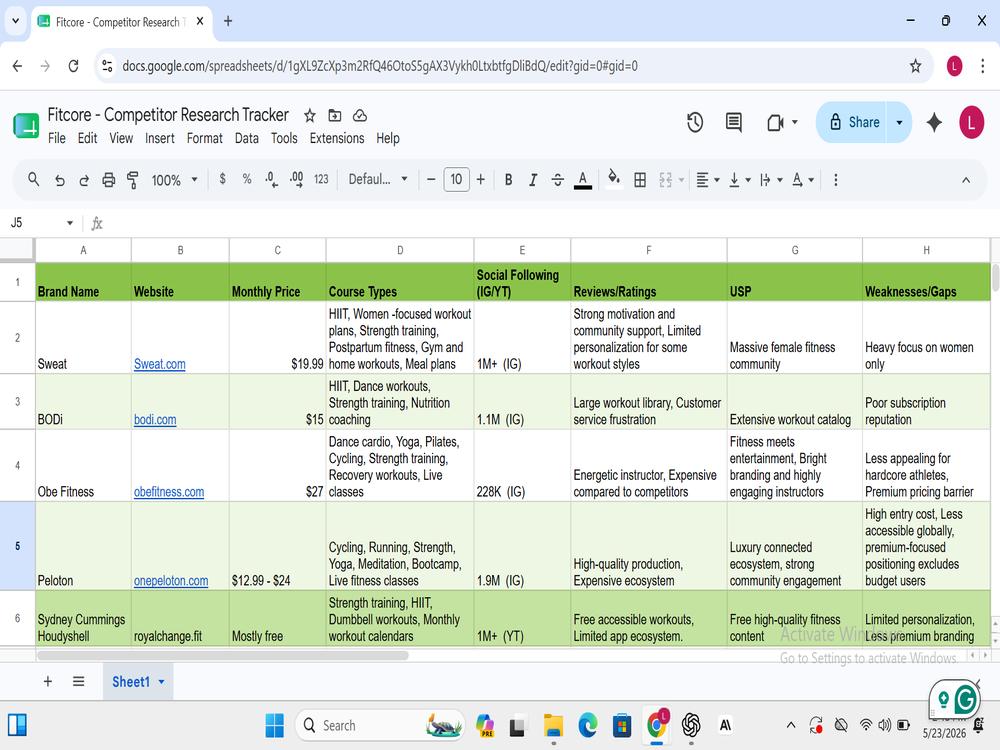This screenshot has height=750, width=1000.
Task: Print the spreadsheet
Action: pyautogui.click(x=108, y=180)
